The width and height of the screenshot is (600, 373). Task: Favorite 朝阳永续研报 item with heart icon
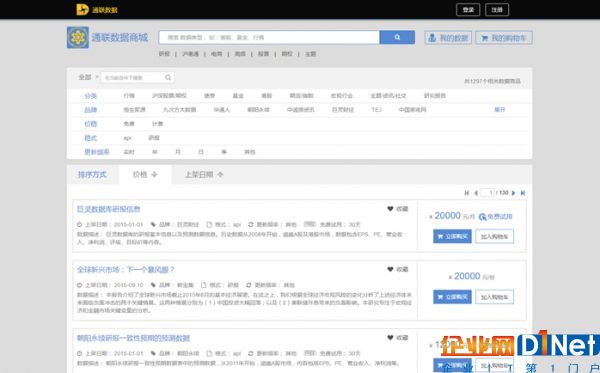pyautogui.click(x=390, y=338)
